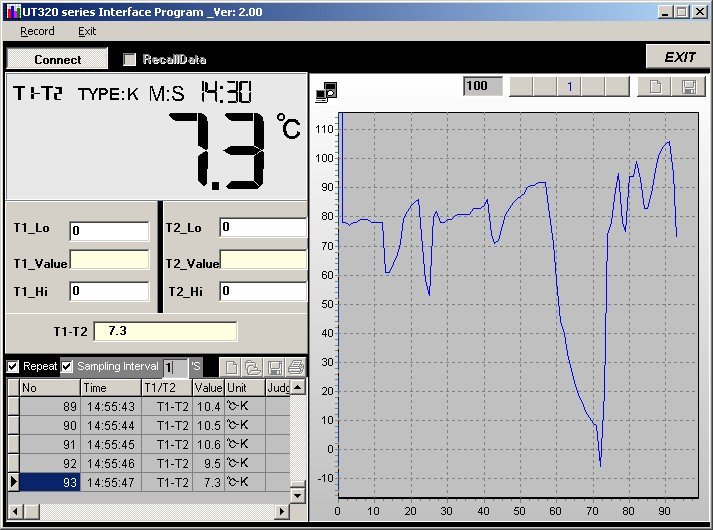Open the Record menu
This screenshot has width=713, height=530.
pos(37,31)
